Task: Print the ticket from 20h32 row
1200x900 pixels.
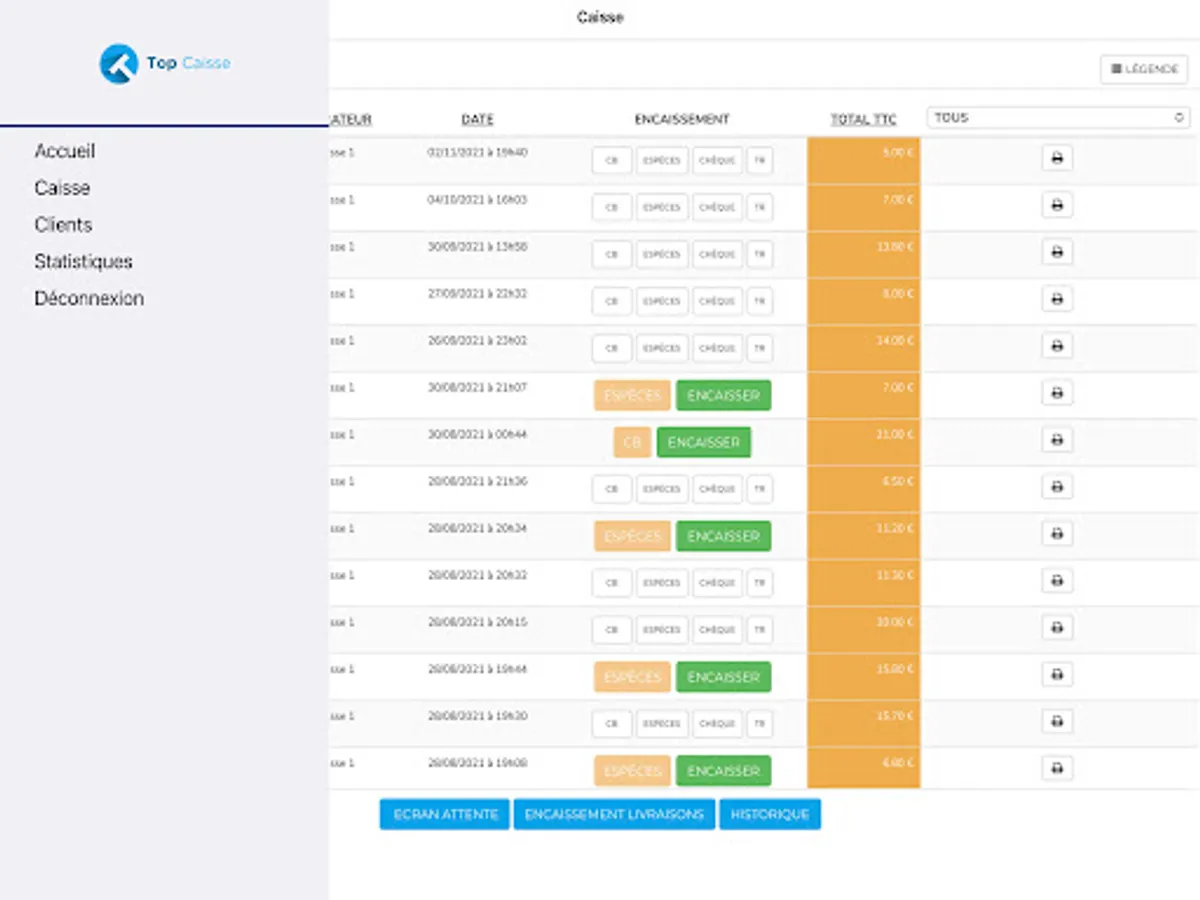Action: click(1057, 581)
